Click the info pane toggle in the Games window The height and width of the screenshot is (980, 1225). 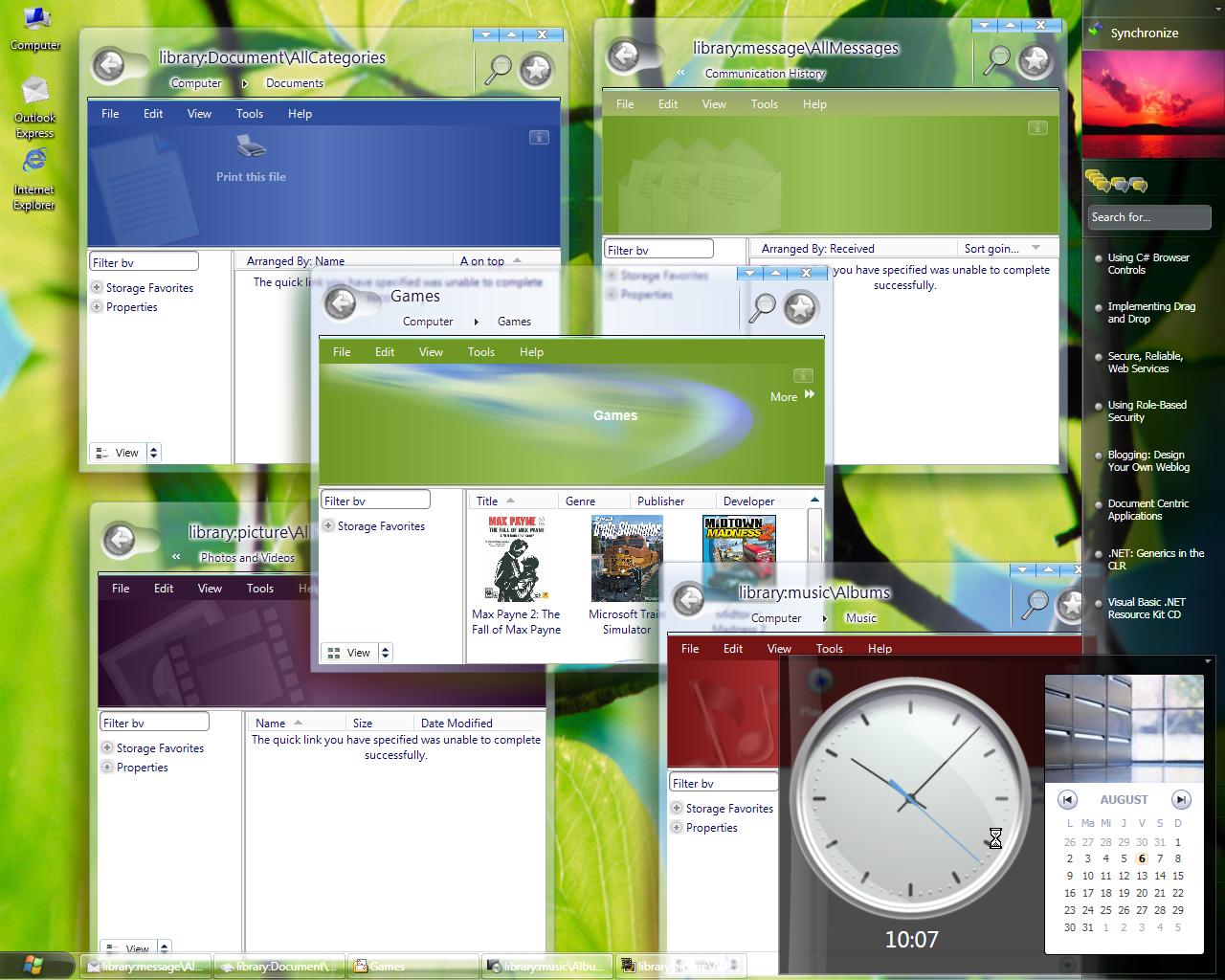pyautogui.click(x=803, y=375)
